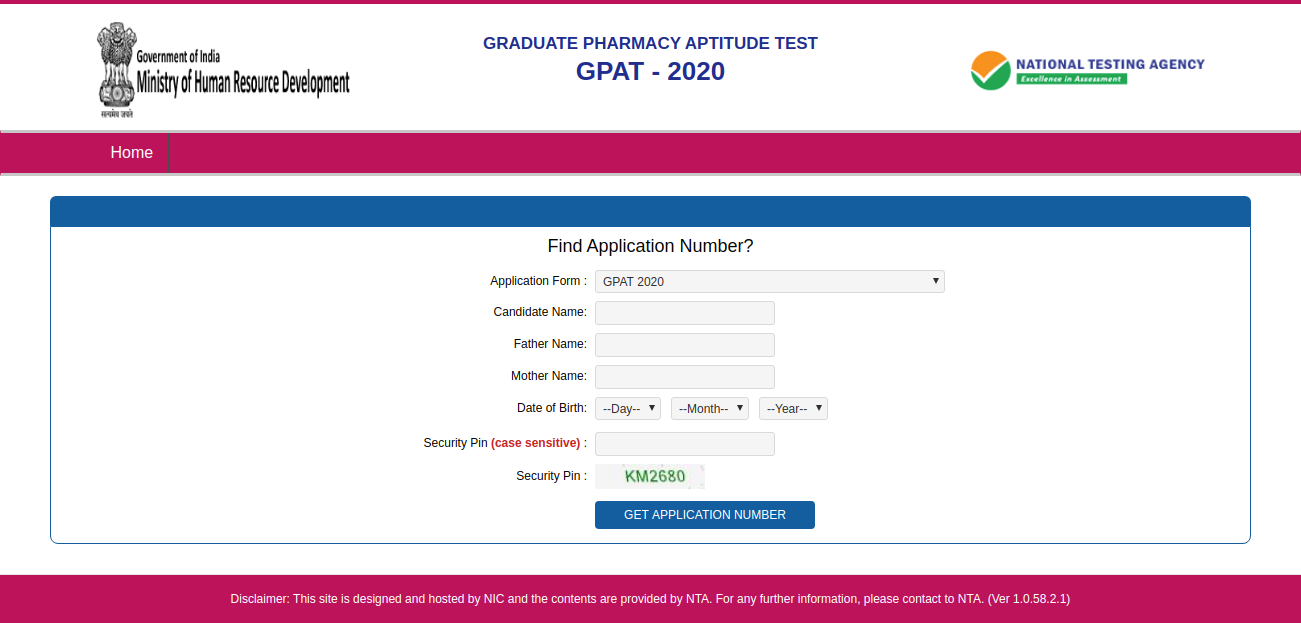Select GPAT 2020 in the Application Form selector

[769, 281]
